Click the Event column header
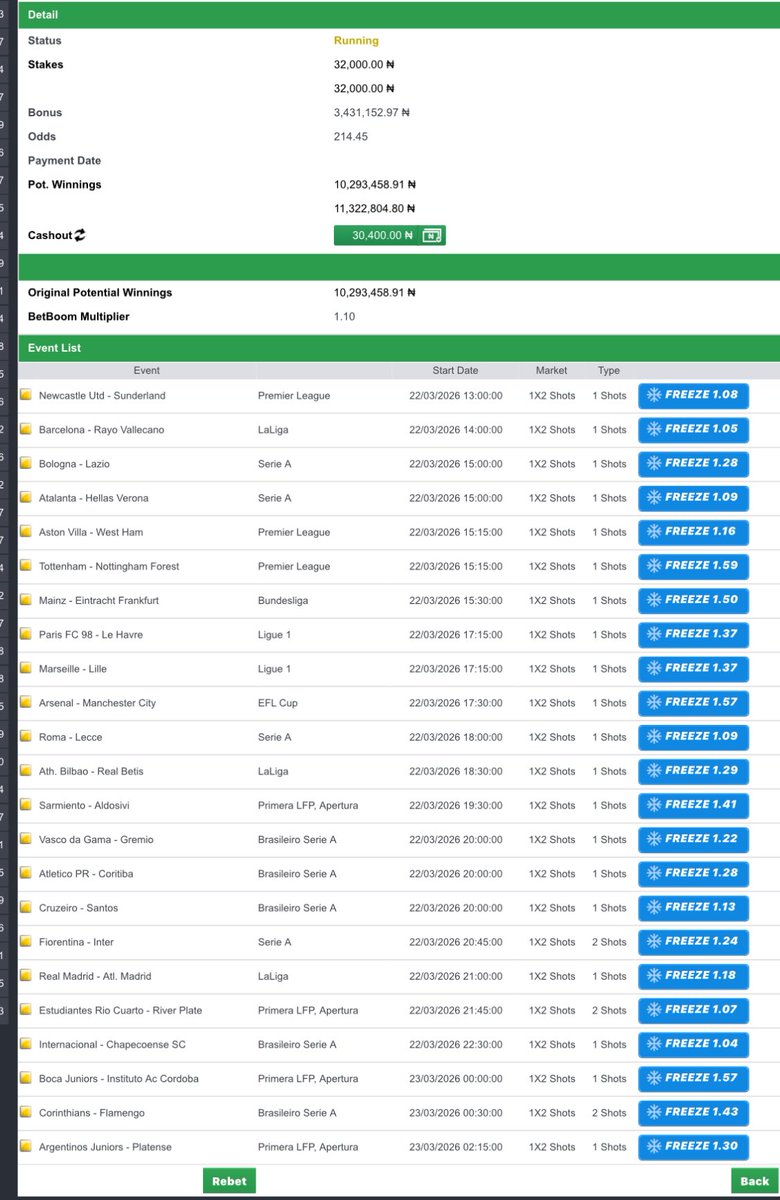This screenshot has width=780, height=1200. 147,370
